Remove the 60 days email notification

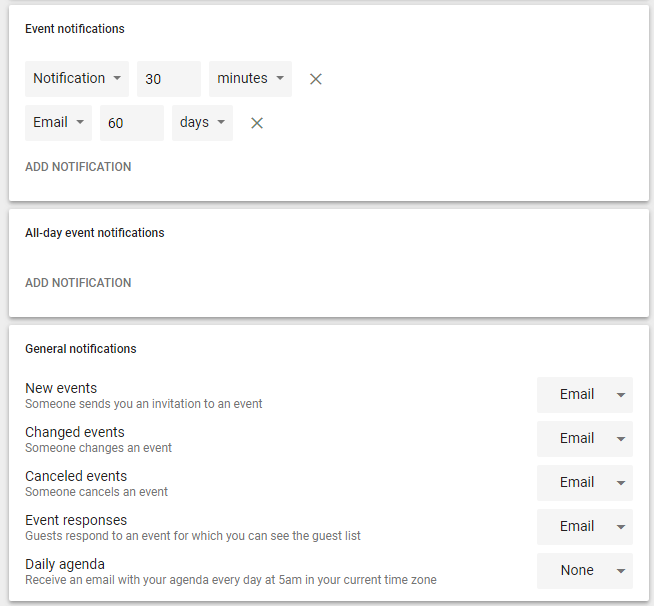pyautogui.click(x=257, y=123)
